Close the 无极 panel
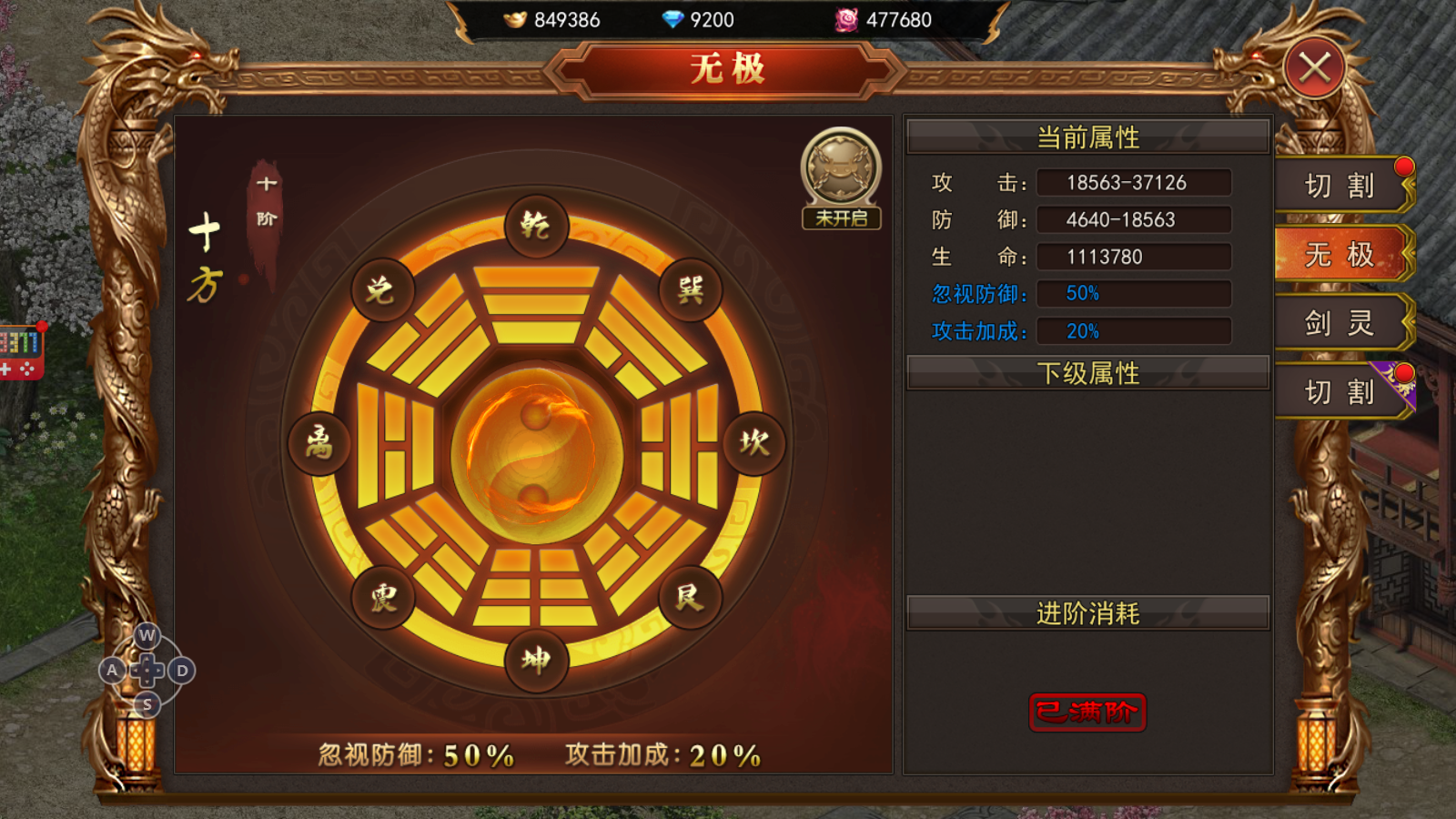Screen dimensions: 1456x819 pos(1315,67)
